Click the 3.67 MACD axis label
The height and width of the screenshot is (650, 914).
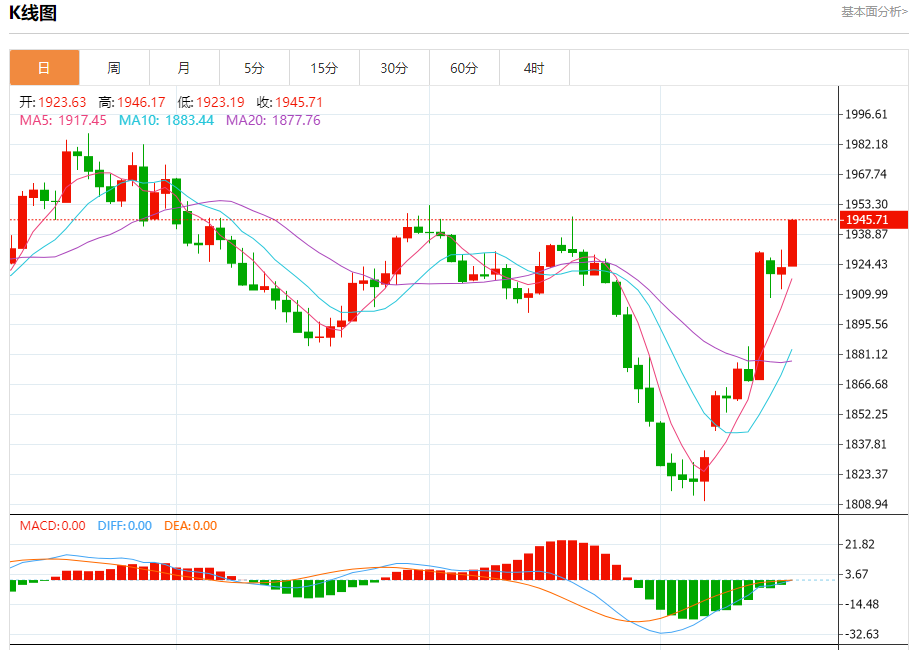click(857, 574)
